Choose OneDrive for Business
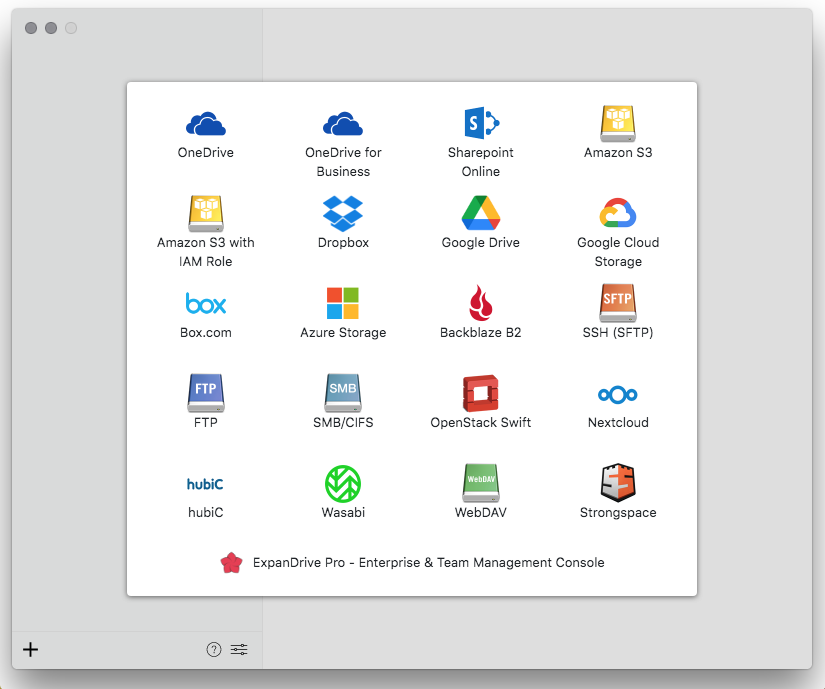The width and height of the screenshot is (825, 689). pos(343,124)
